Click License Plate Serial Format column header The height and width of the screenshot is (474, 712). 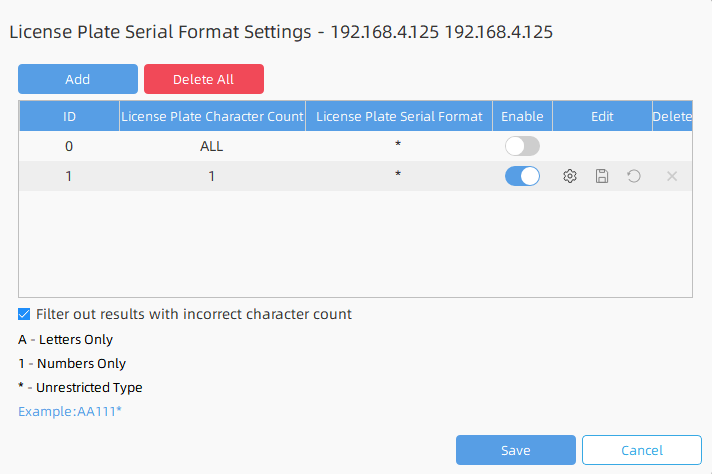399,116
